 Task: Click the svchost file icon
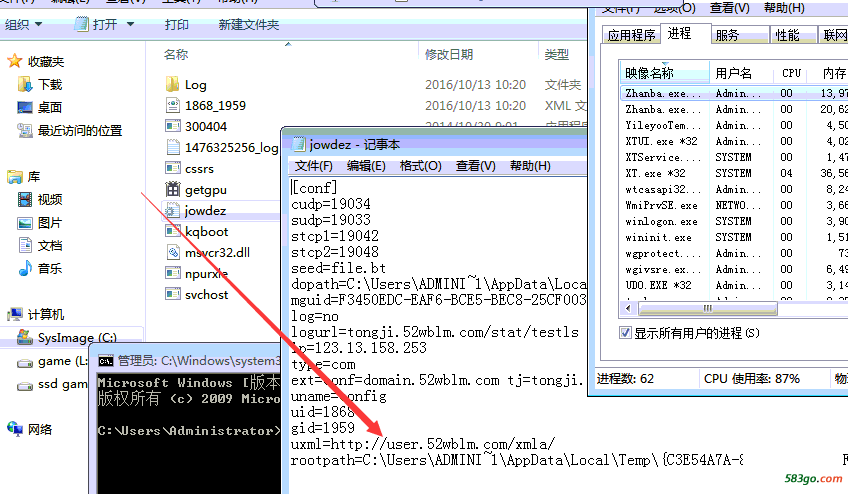coord(170,295)
